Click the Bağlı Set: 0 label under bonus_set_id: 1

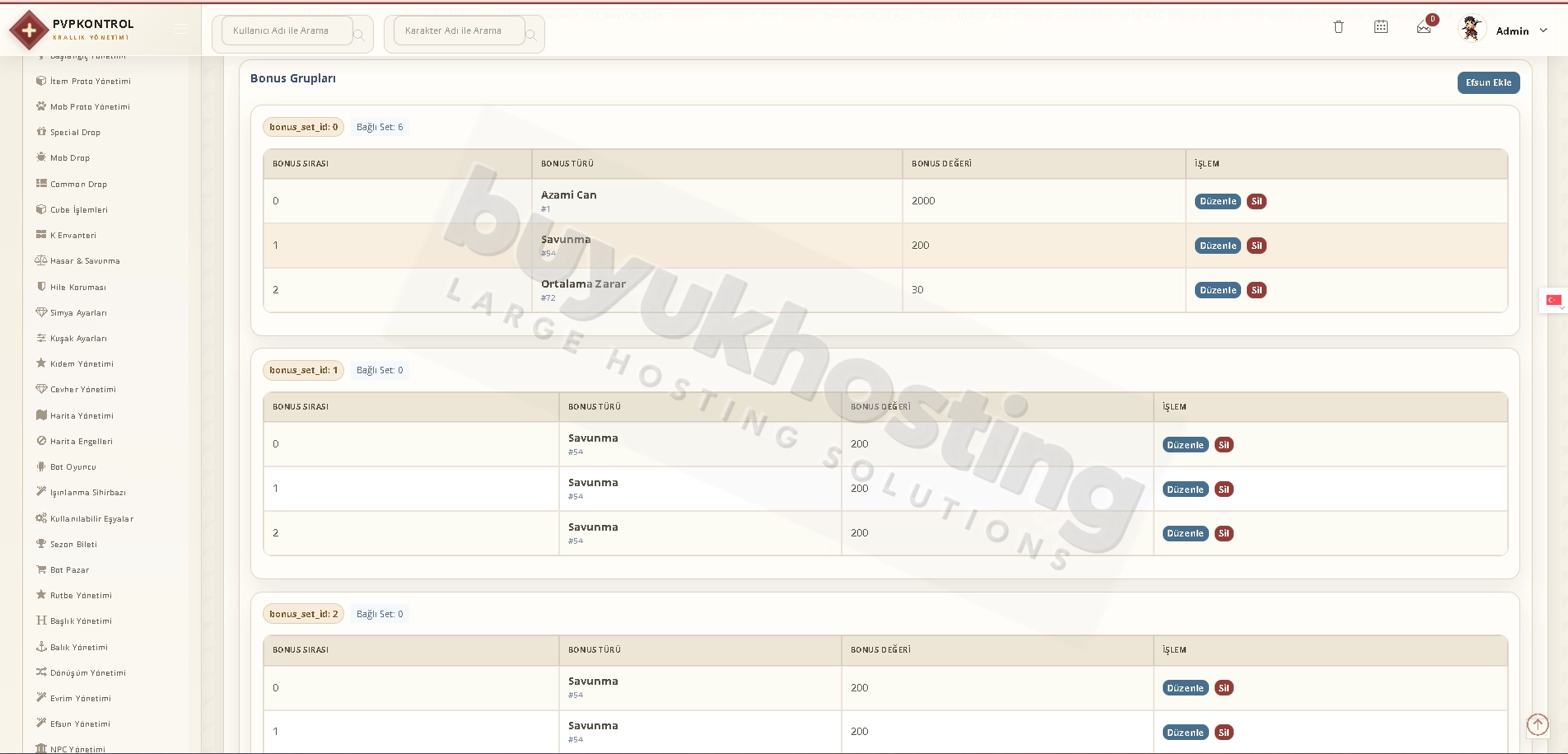click(x=380, y=370)
